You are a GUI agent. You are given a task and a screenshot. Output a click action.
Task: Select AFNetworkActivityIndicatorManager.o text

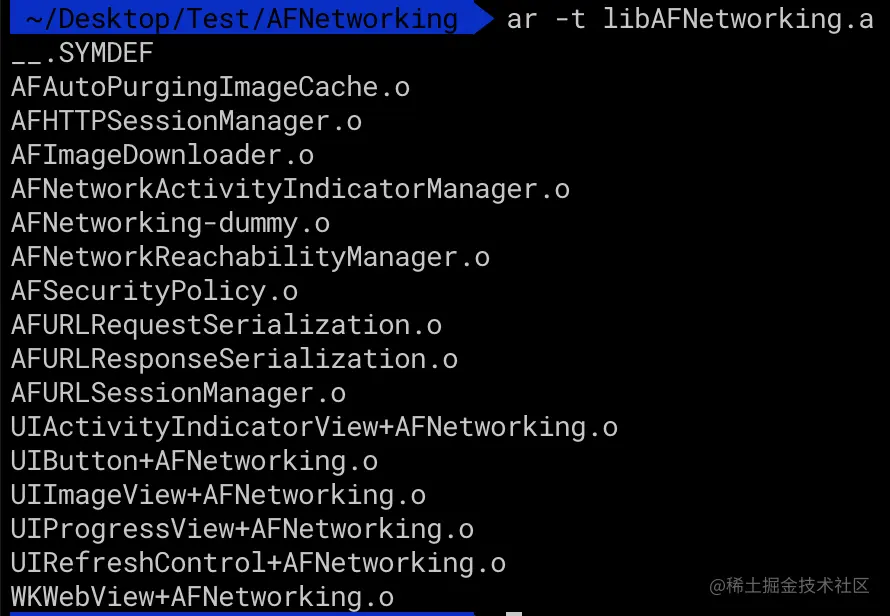pyautogui.click(x=290, y=189)
